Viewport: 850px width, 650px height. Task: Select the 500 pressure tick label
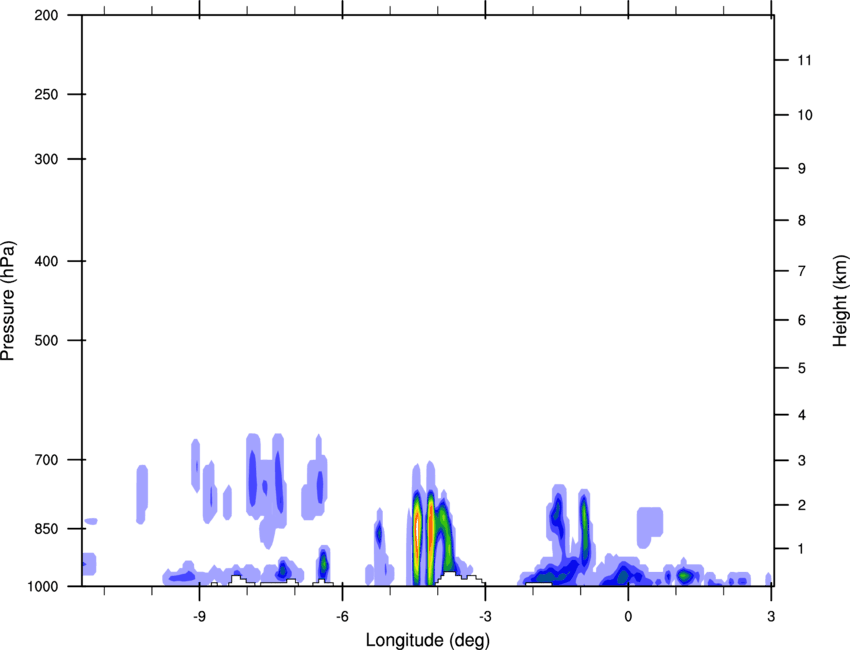tap(46, 340)
